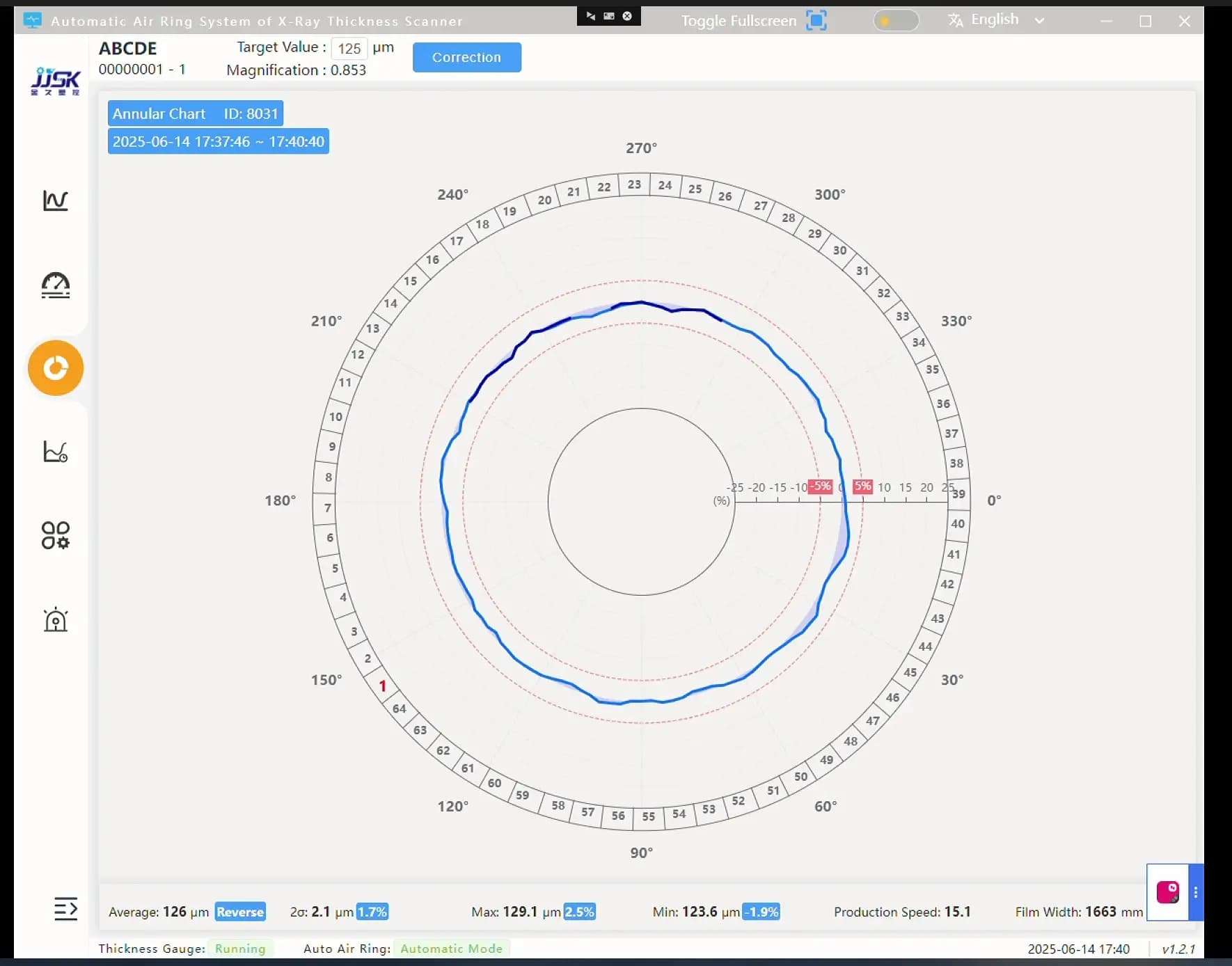1232x966 pixels.
Task: Open the English language dropdown
Action: tap(996, 20)
